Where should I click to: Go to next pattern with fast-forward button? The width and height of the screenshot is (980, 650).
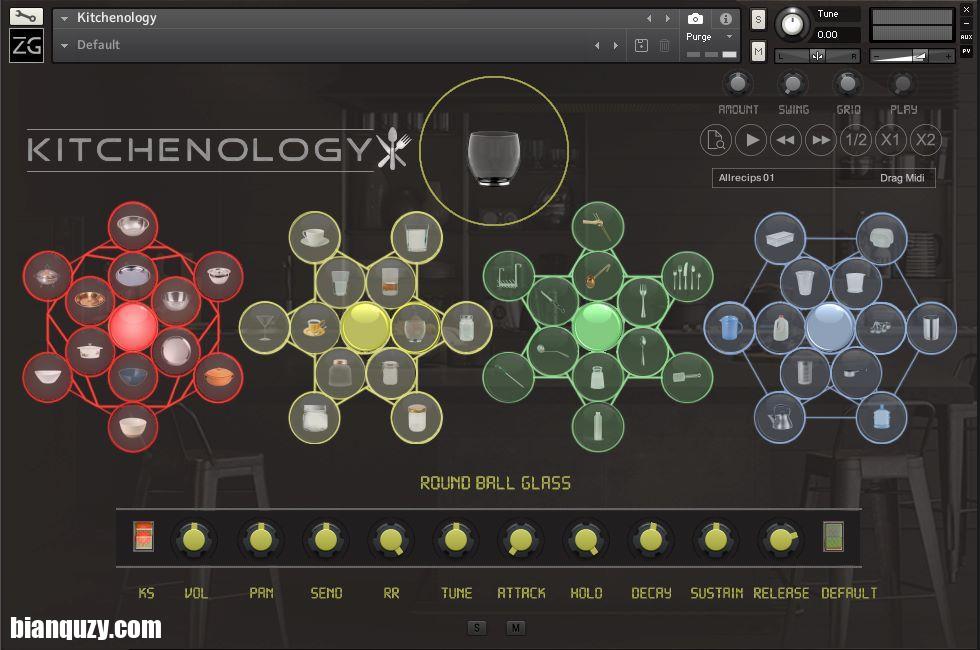pyautogui.click(x=821, y=140)
